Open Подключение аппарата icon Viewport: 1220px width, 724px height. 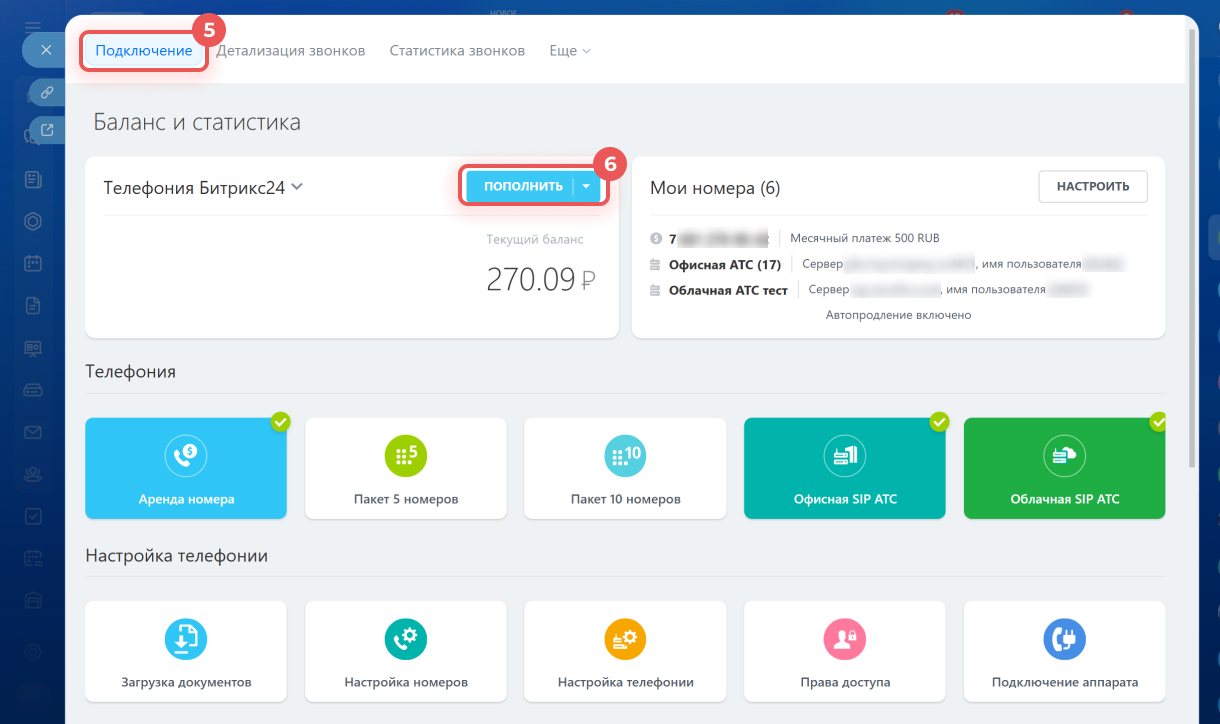tap(1064, 638)
